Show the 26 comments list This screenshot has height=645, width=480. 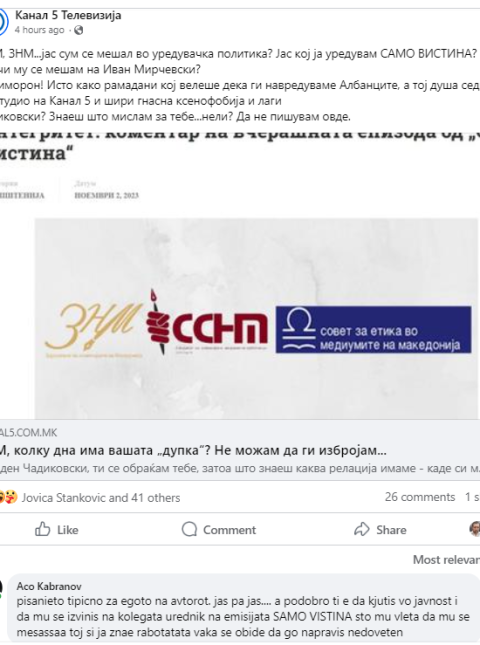[420, 497]
